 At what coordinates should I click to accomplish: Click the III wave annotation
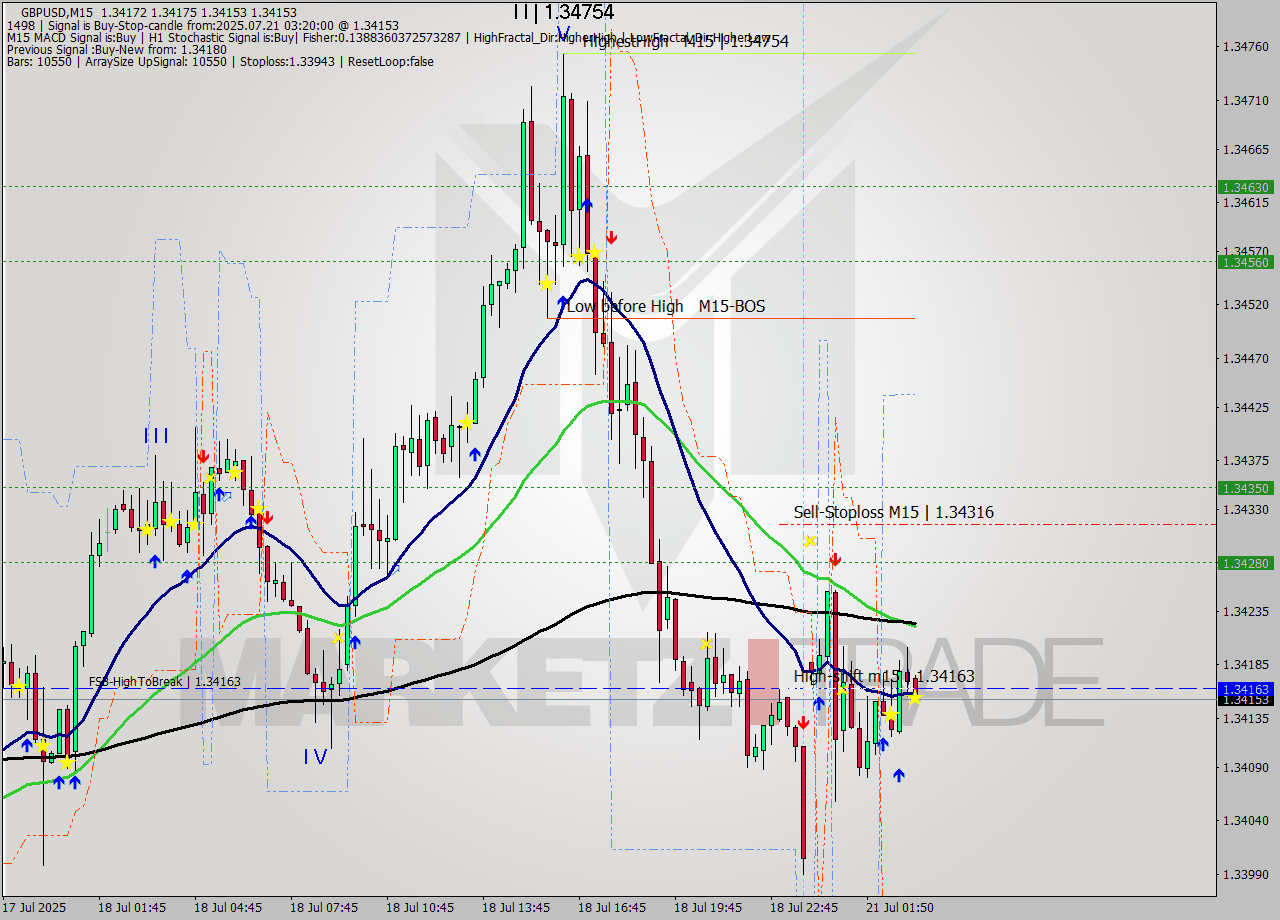coord(156,434)
